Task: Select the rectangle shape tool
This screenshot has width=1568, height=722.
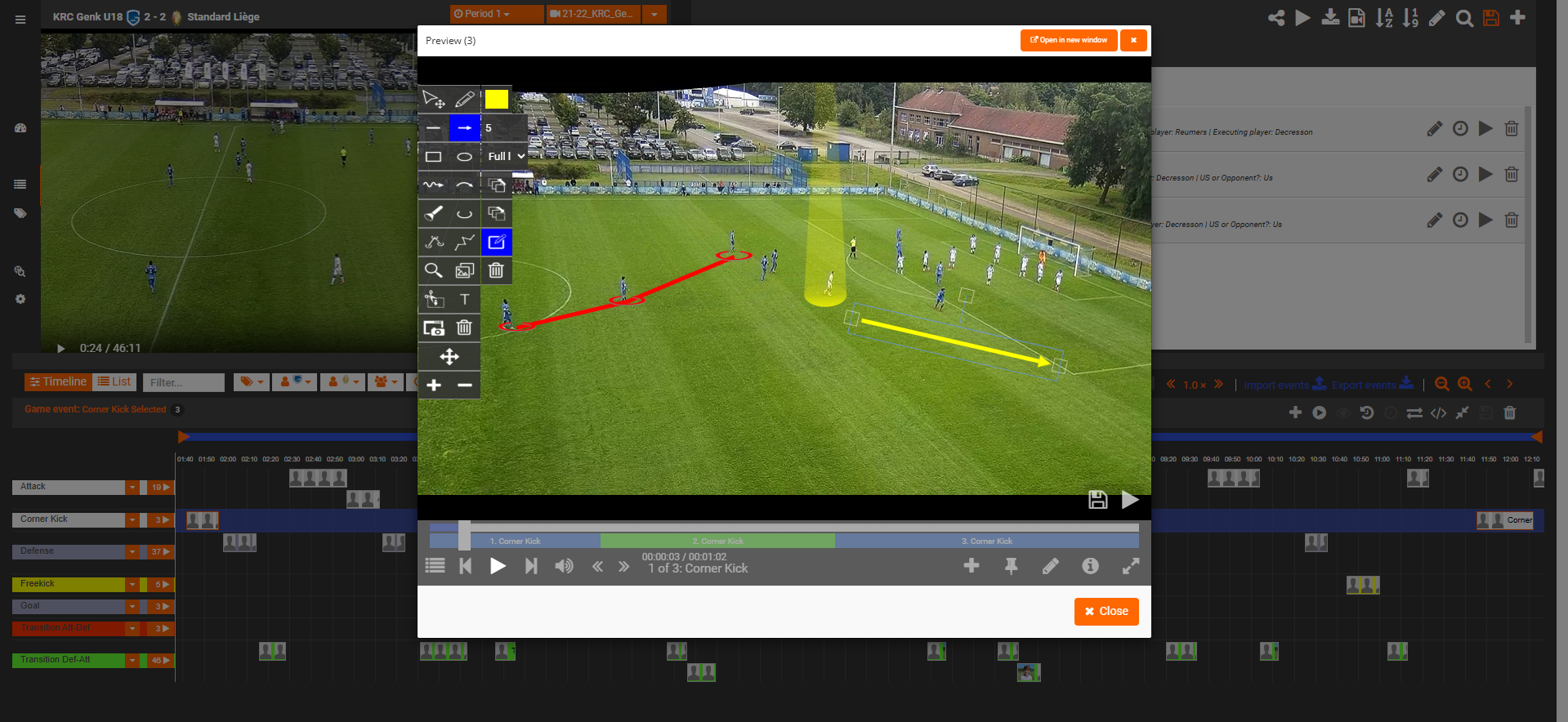Action: point(433,157)
